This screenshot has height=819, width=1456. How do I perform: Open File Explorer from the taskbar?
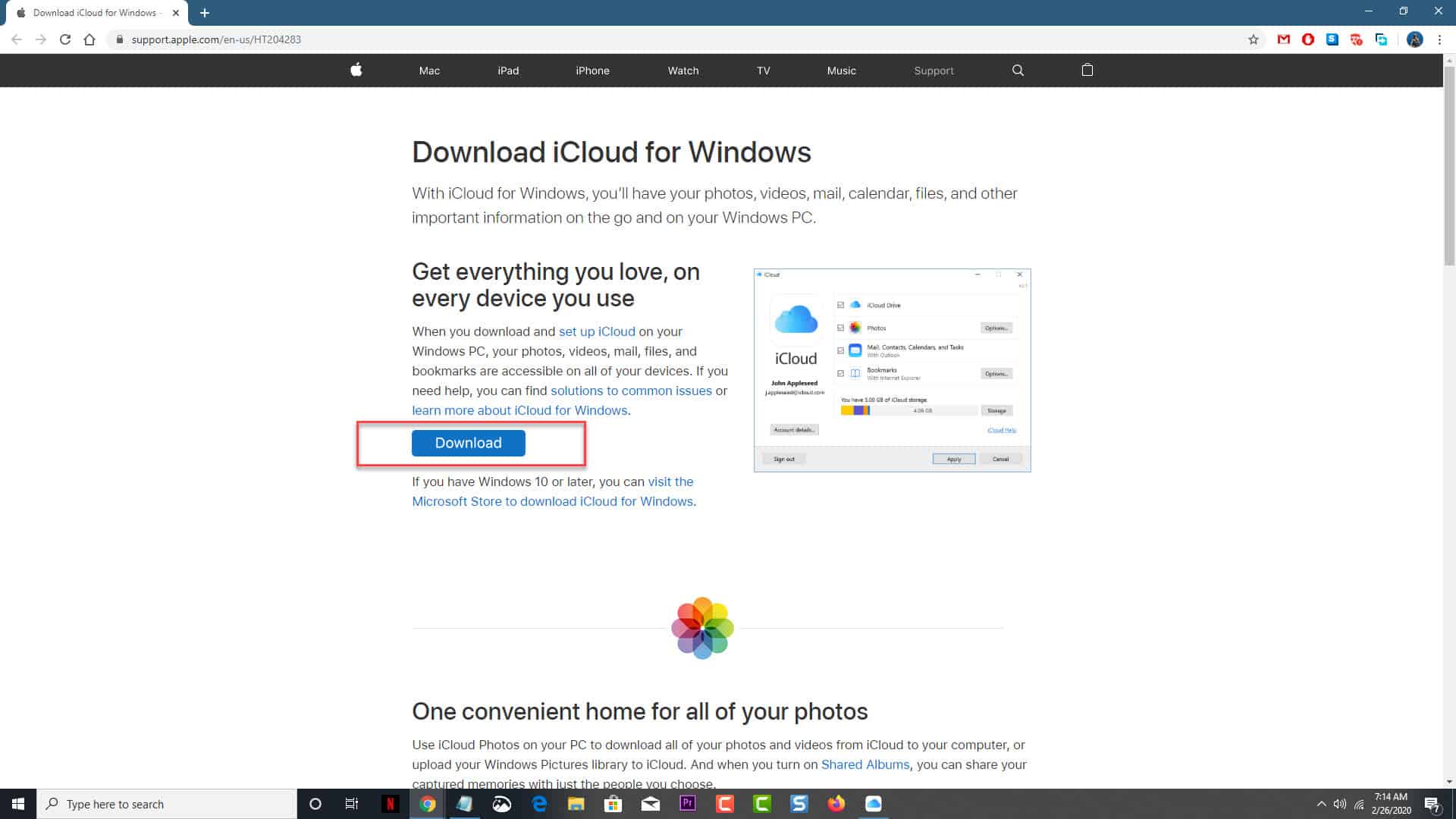click(576, 804)
